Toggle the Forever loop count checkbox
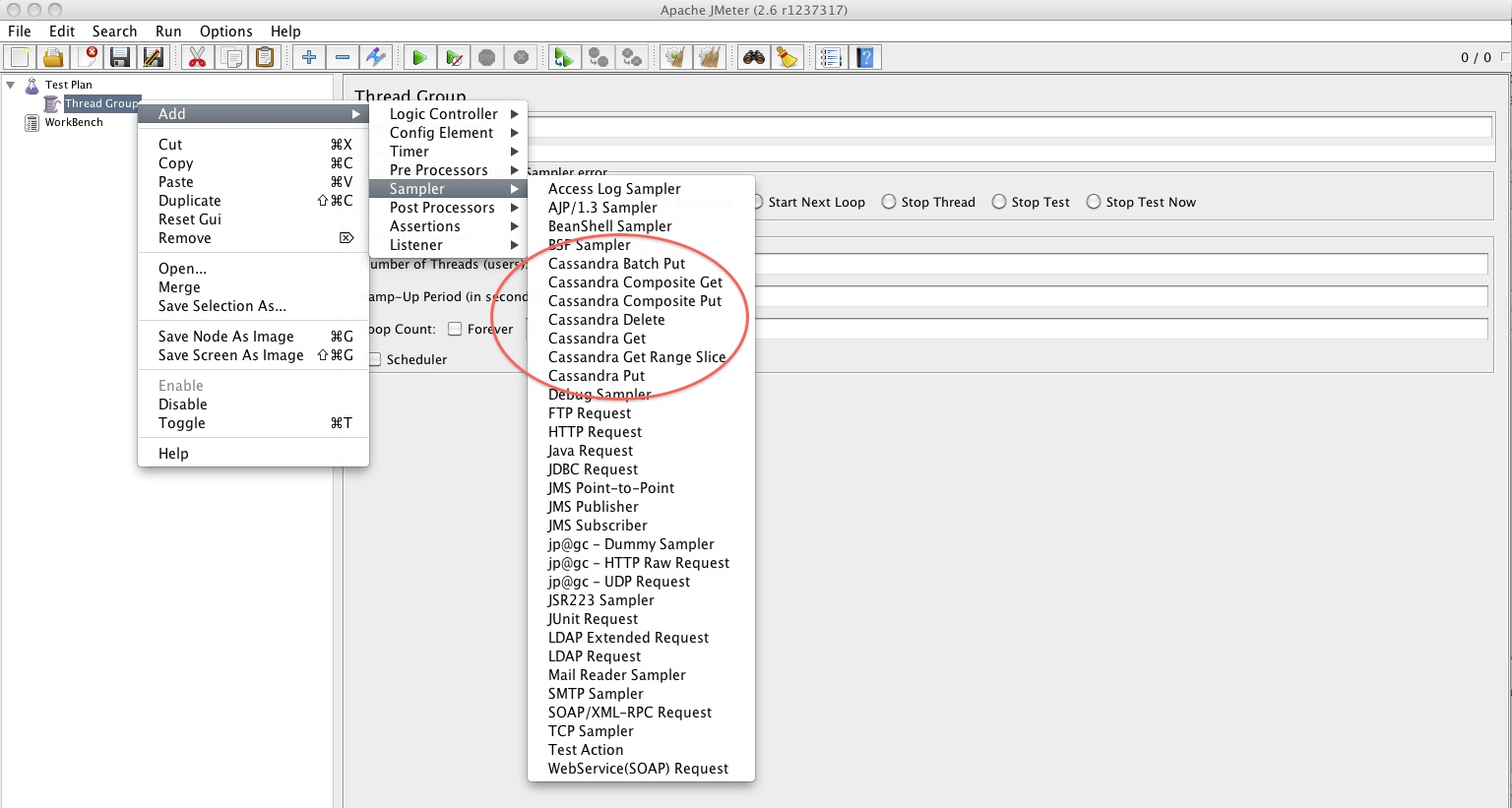This screenshot has width=1512, height=808. [x=455, y=329]
